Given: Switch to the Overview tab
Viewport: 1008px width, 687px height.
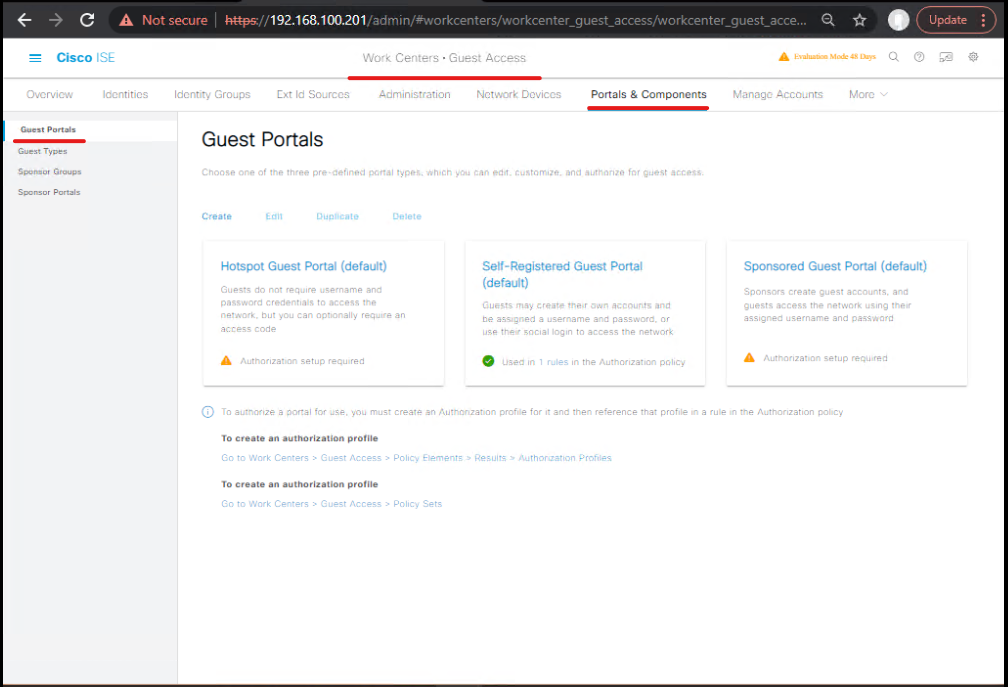Looking at the screenshot, I should (50, 94).
